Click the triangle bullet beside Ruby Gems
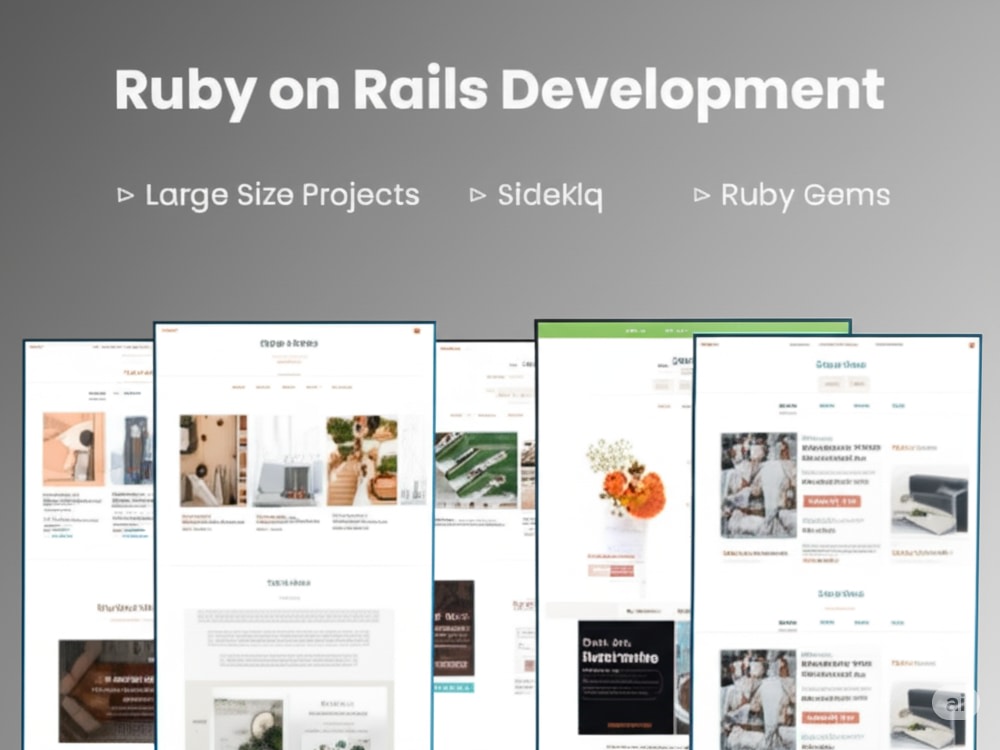Viewport: 1000px width, 750px height. (x=702, y=195)
